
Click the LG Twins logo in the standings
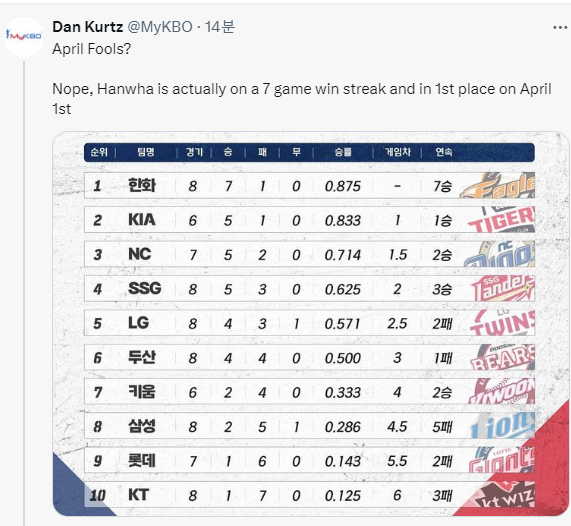point(503,323)
